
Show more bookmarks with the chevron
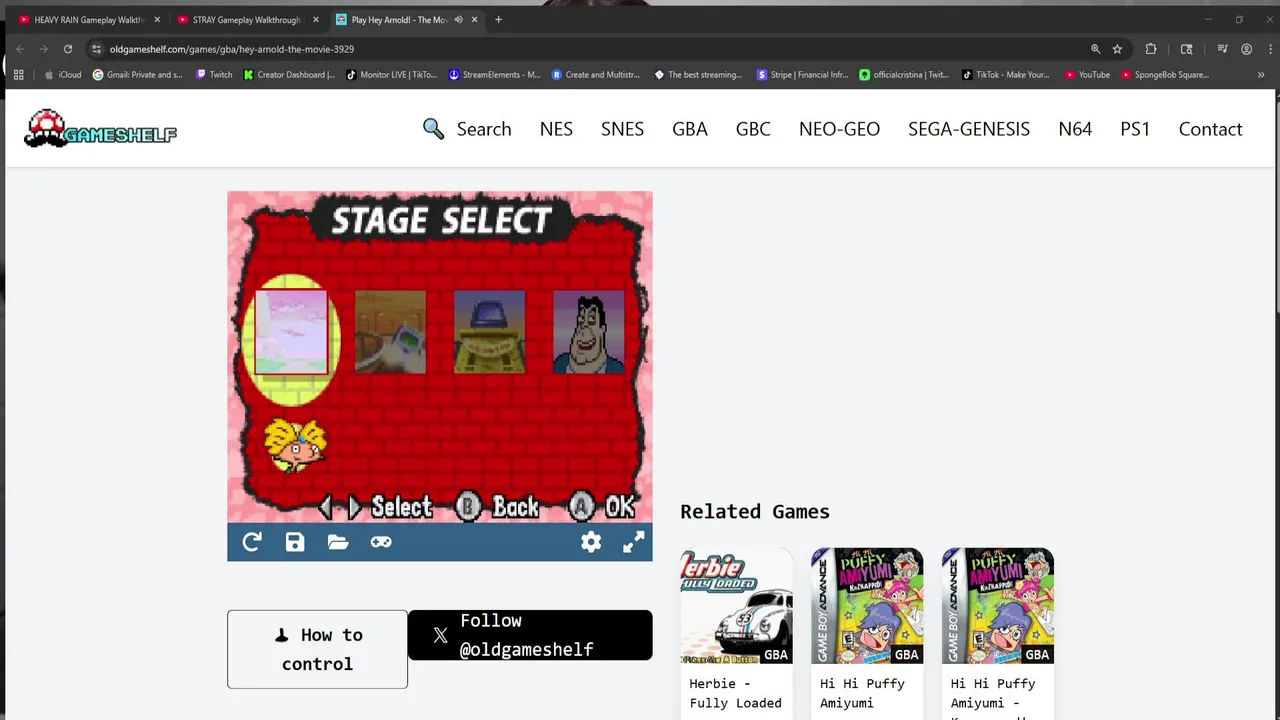click(1260, 75)
